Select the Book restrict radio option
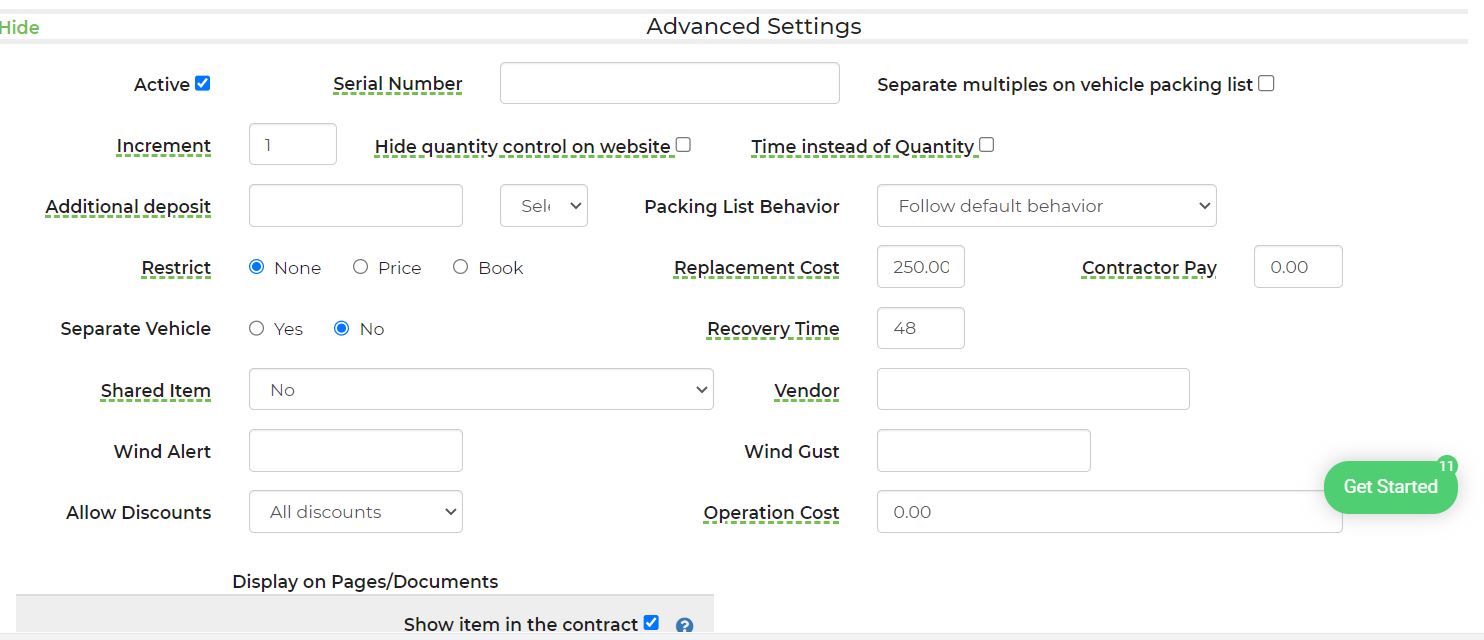Image resolution: width=1484 pixels, height=640 pixels. 460,267
